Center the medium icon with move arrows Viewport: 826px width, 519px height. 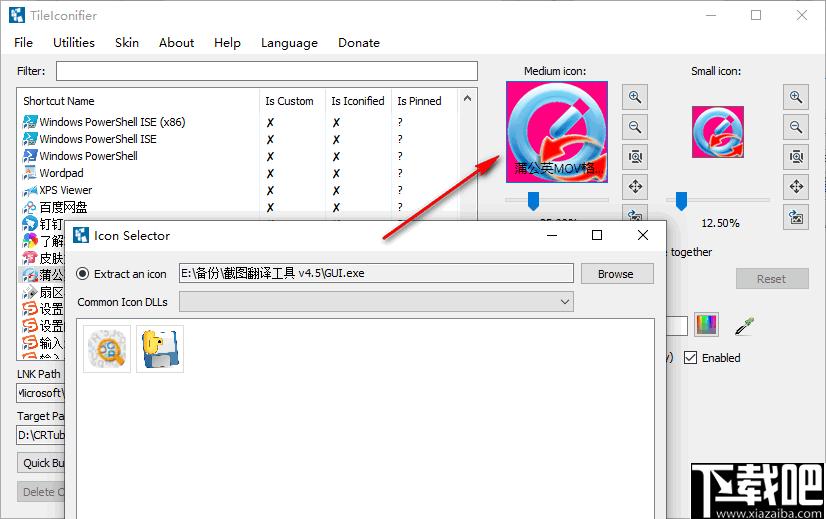tap(635, 187)
